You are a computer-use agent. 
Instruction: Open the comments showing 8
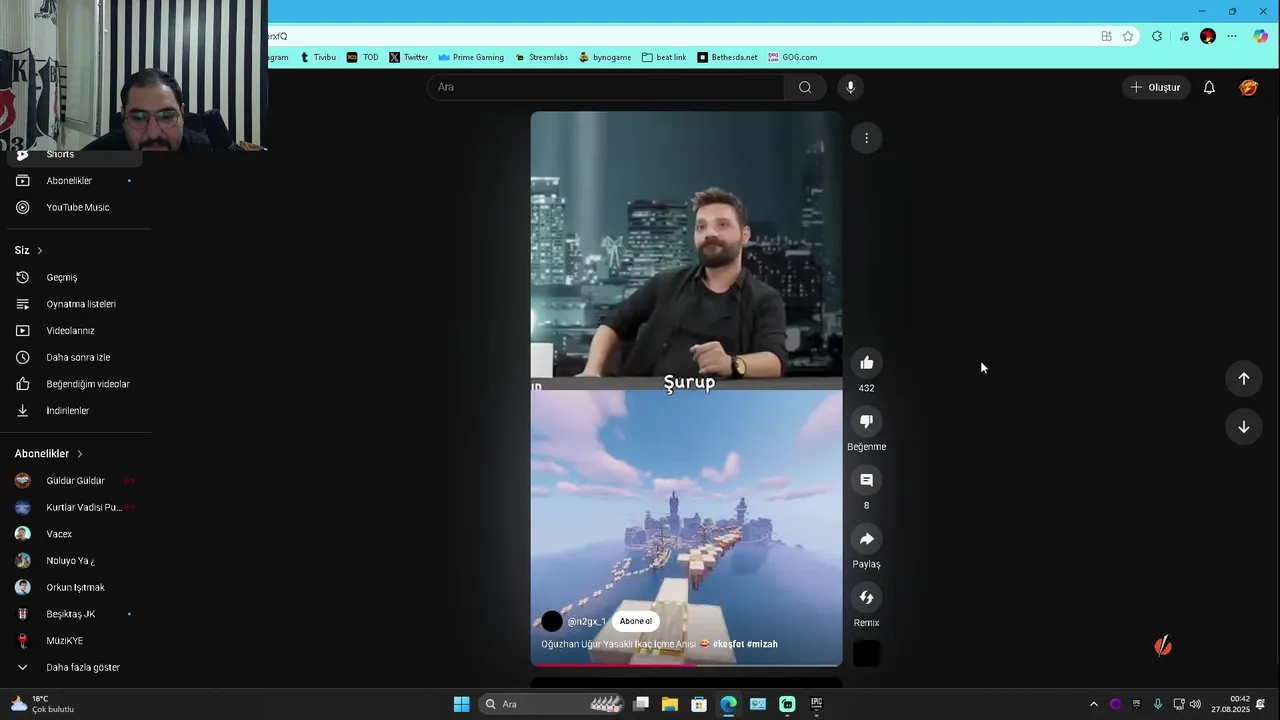tap(866, 480)
